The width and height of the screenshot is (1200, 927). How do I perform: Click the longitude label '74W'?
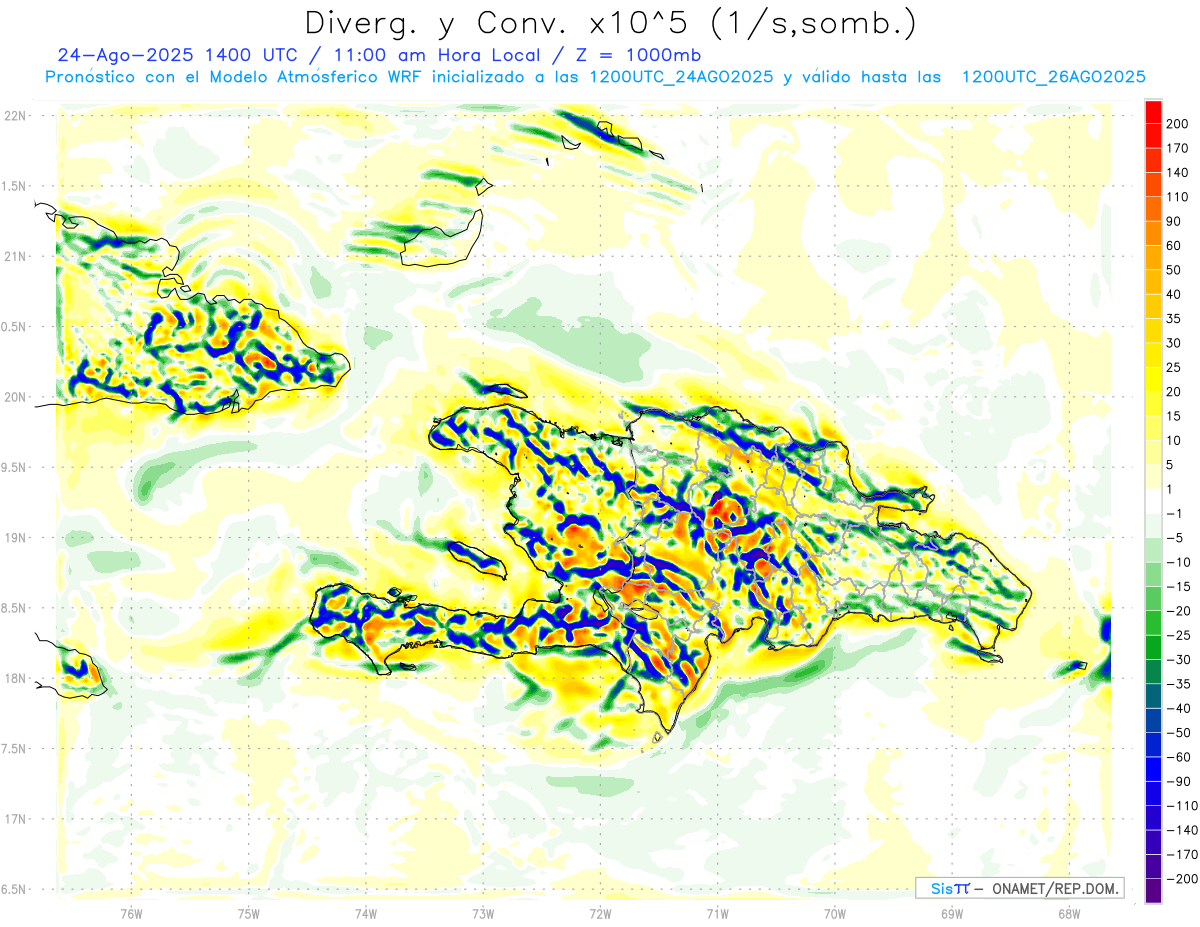366,912
